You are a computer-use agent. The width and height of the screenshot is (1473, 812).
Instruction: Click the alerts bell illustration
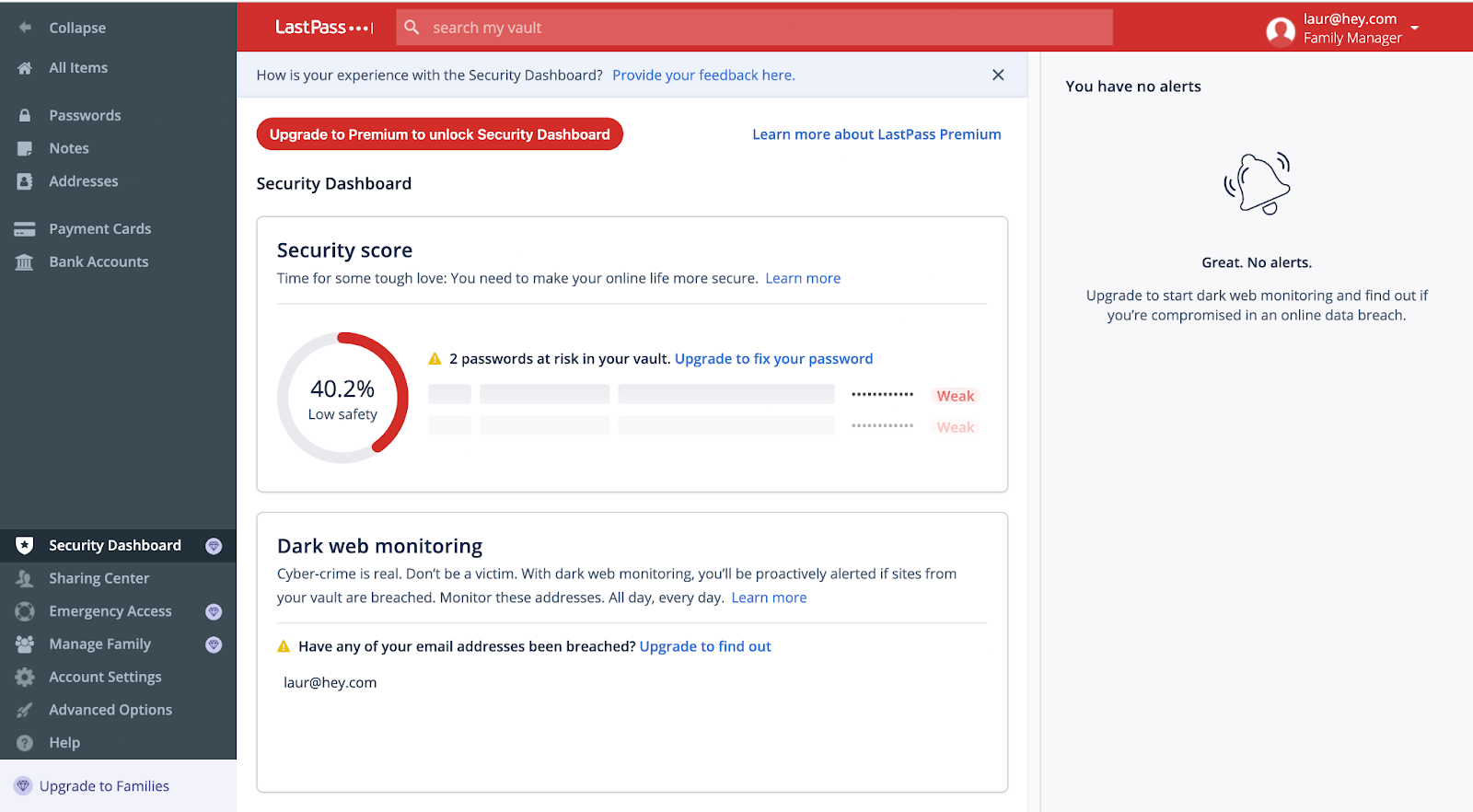pos(1257,183)
